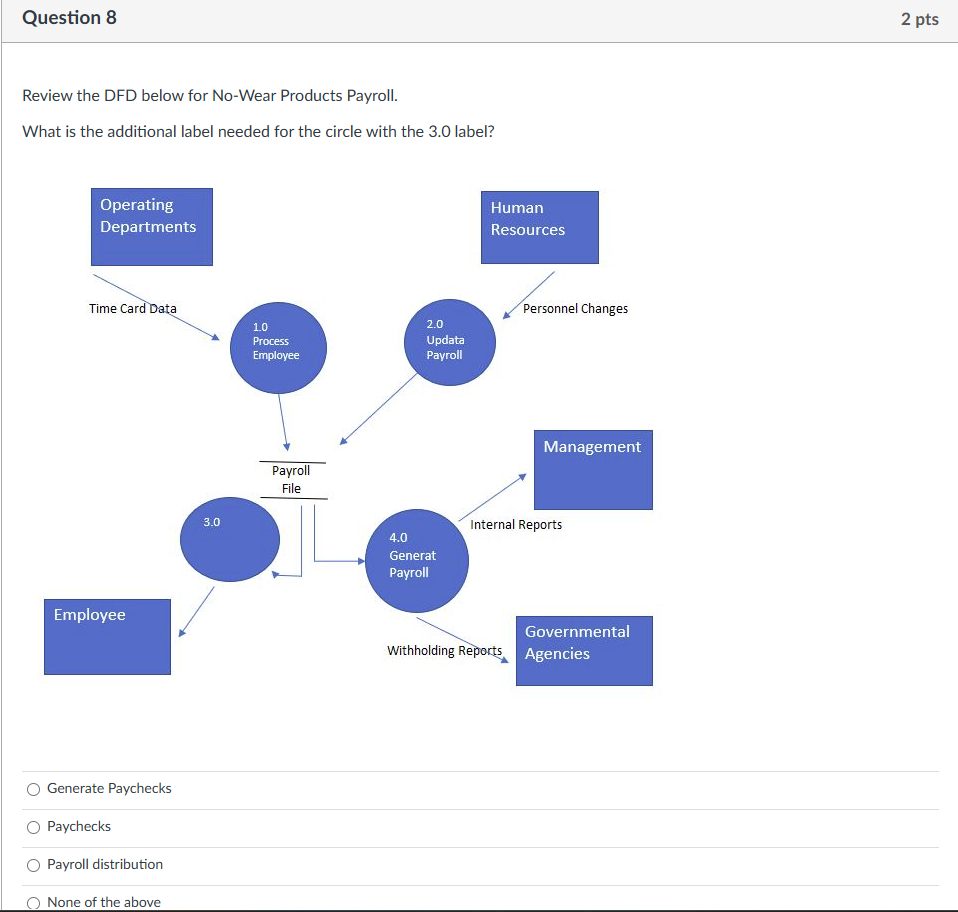958x912 pixels.
Task: Select the Generate Paychecks radio button
Action: 34,789
